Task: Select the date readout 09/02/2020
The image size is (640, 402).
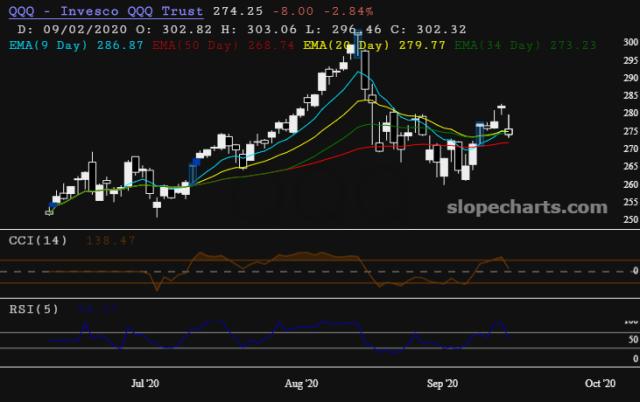Action: [85, 29]
